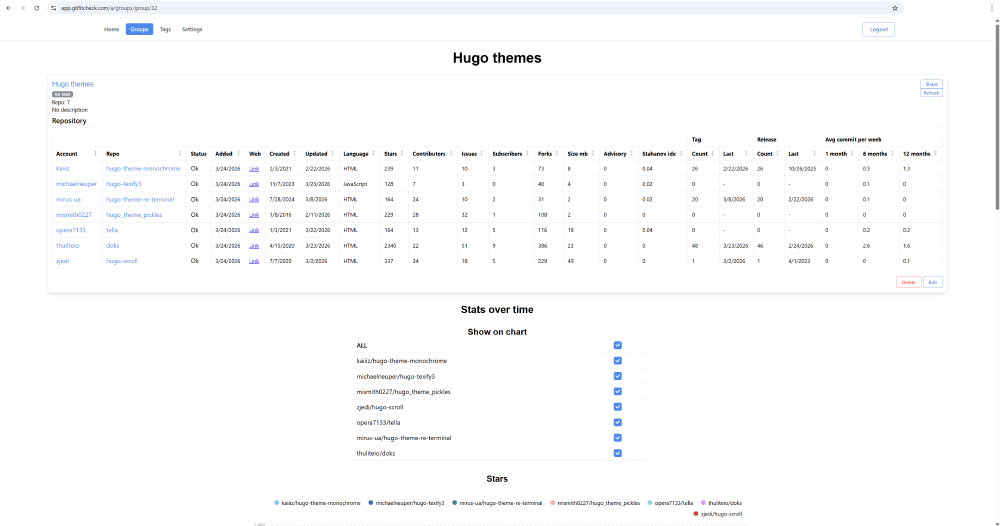Open the thuliteio account link

click(x=68, y=245)
